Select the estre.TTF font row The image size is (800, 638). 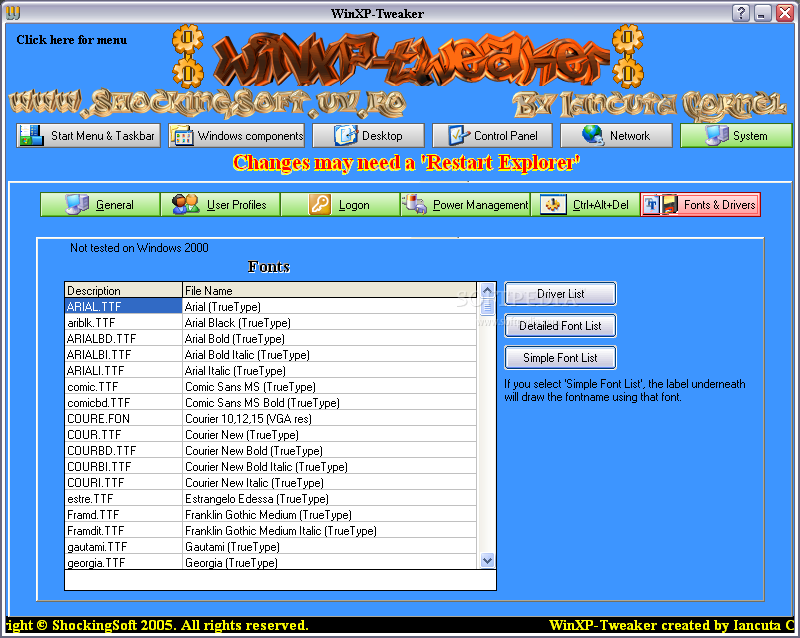tap(270, 499)
